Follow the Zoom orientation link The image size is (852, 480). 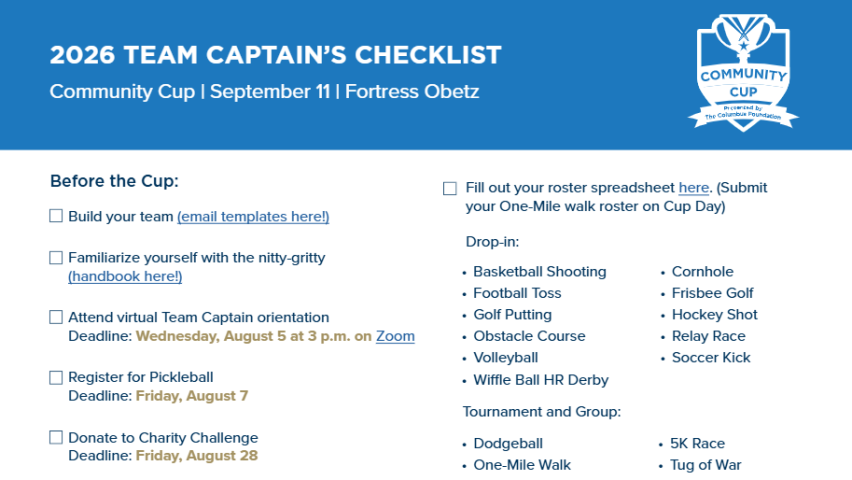(x=395, y=336)
